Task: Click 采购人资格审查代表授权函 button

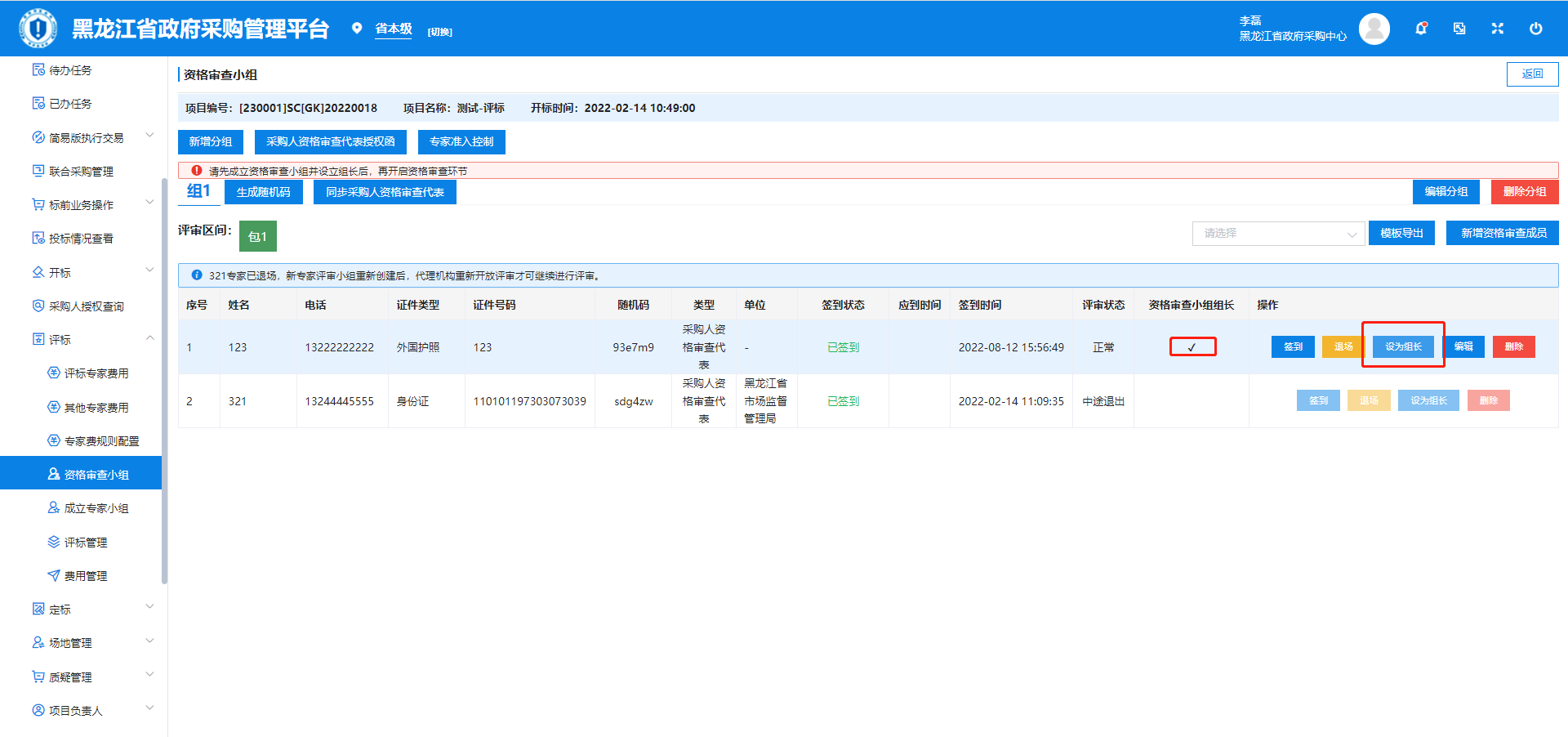Action: pos(331,141)
